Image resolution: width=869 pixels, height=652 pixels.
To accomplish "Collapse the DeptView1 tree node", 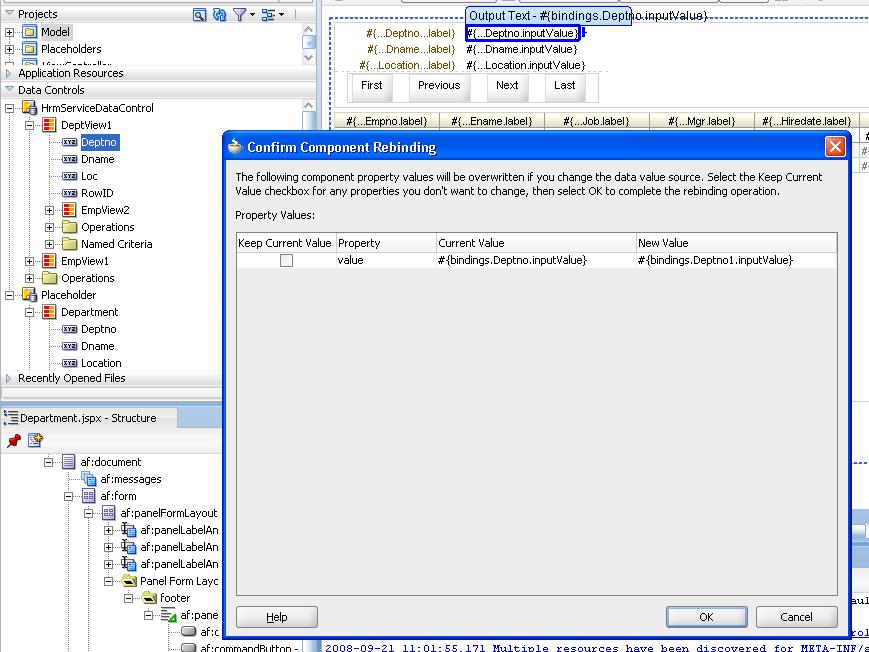I will tap(30, 125).
